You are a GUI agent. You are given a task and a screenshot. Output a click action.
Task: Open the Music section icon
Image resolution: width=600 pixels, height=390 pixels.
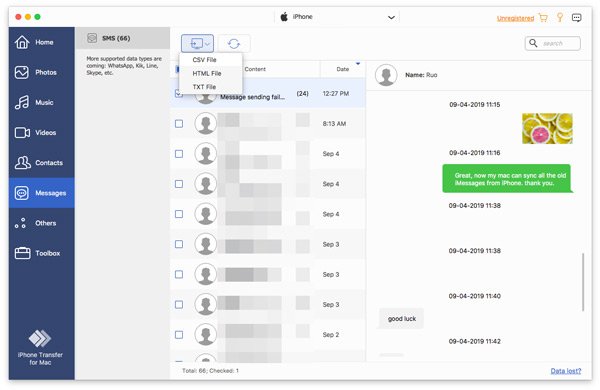point(22,102)
